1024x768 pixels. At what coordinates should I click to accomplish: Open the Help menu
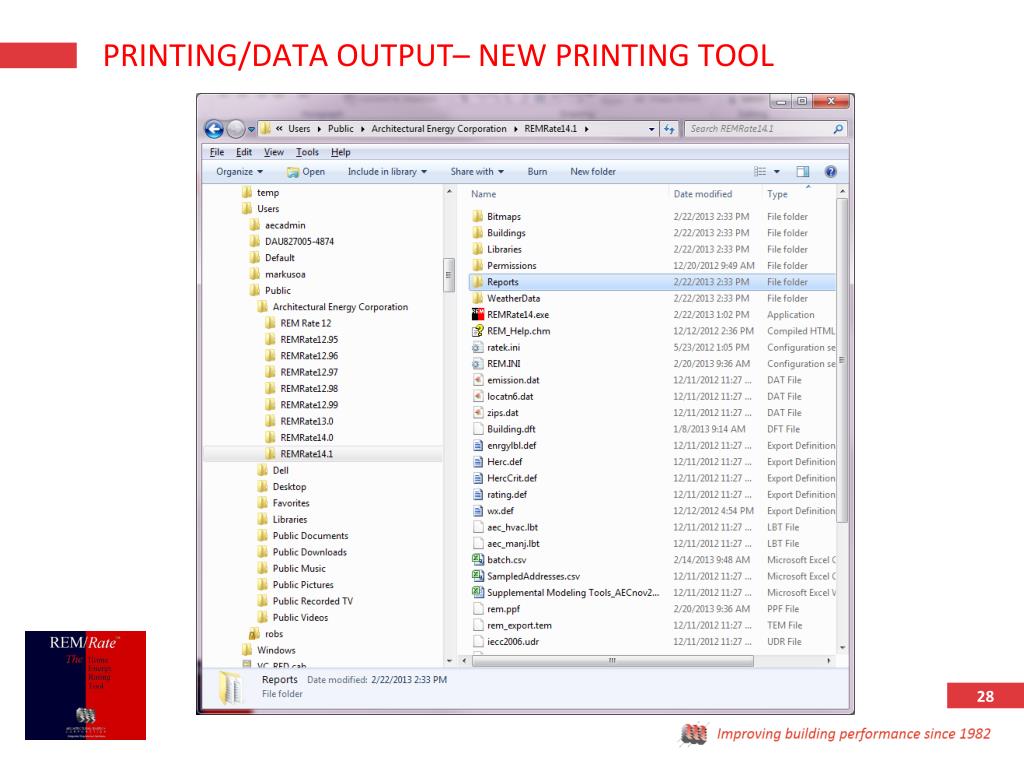tap(340, 152)
